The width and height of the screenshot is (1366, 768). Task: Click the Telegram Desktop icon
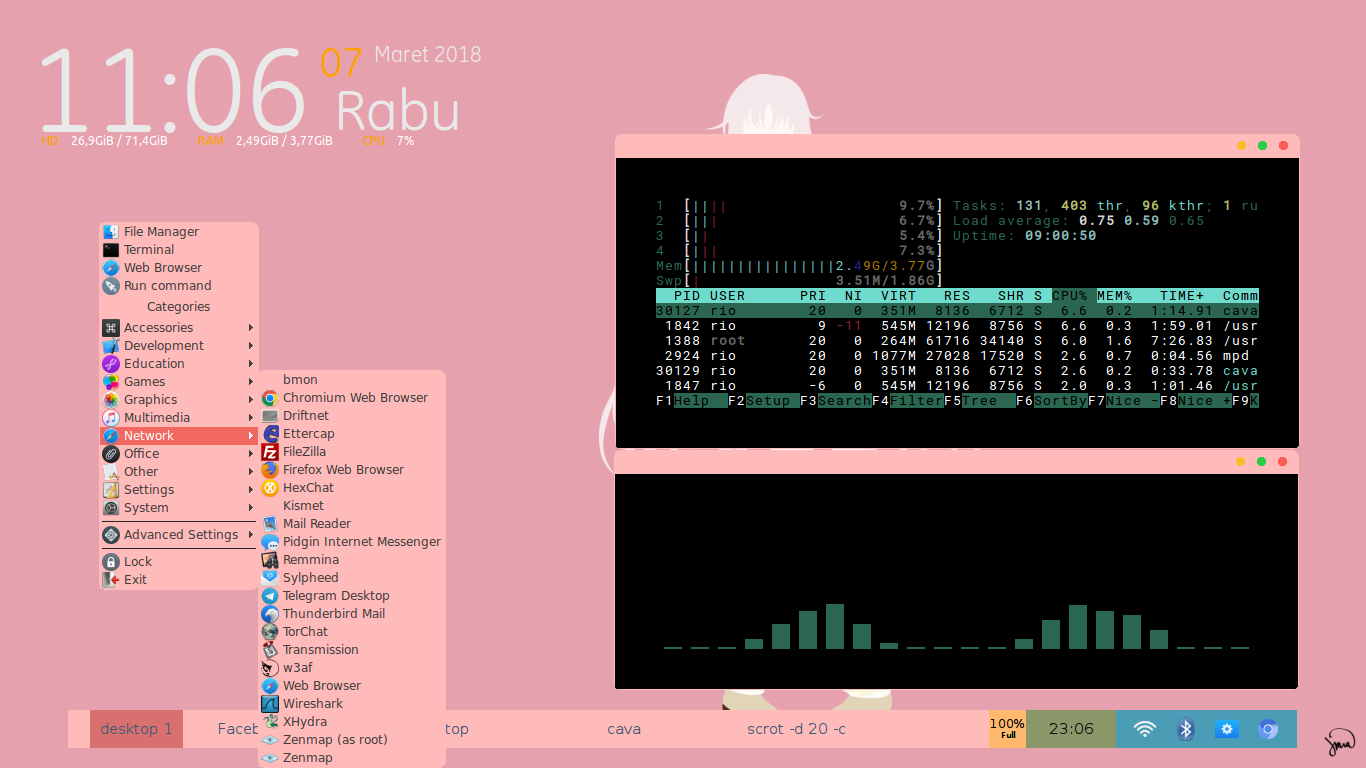pos(270,596)
